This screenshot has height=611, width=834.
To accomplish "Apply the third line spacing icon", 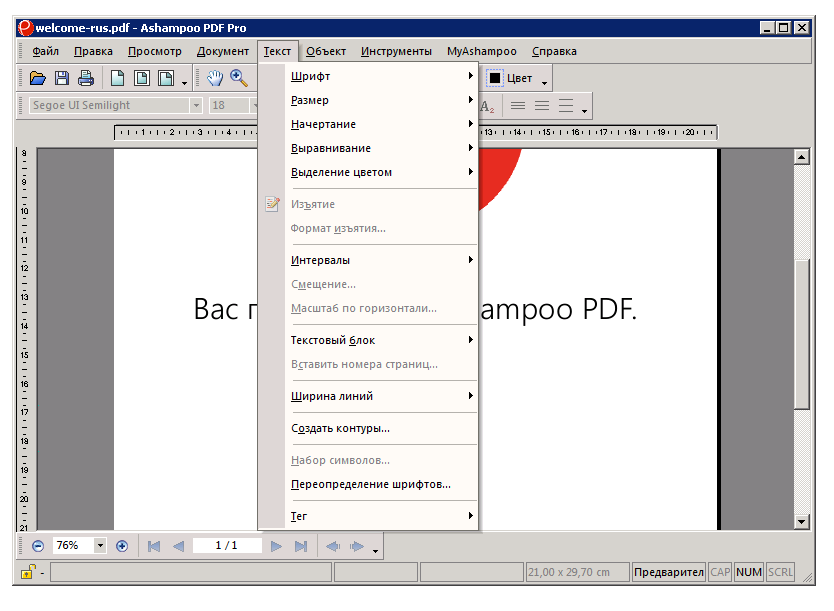I will pyautogui.click(x=565, y=106).
